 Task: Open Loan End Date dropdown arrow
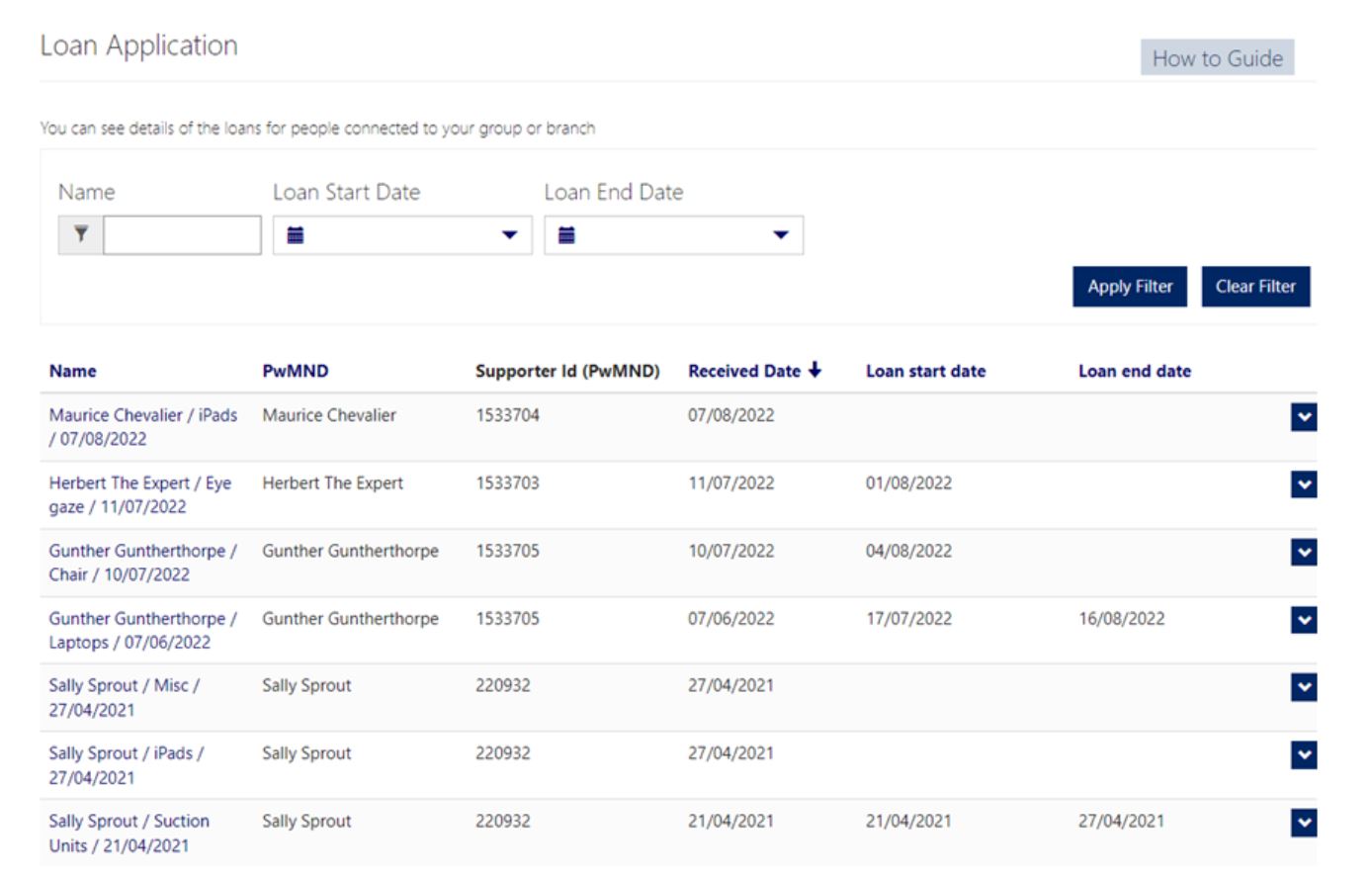click(x=781, y=235)
